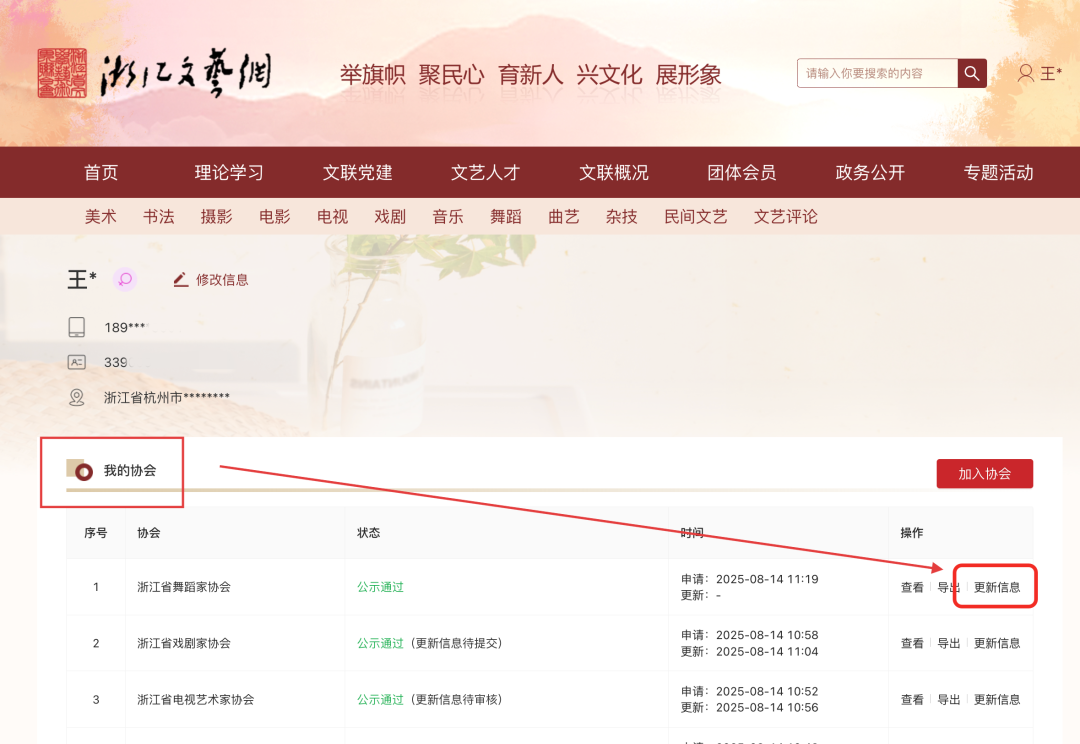Click the 我的协会 section icon
Screen dimensions: 1080x744
[x=80, y=471]
